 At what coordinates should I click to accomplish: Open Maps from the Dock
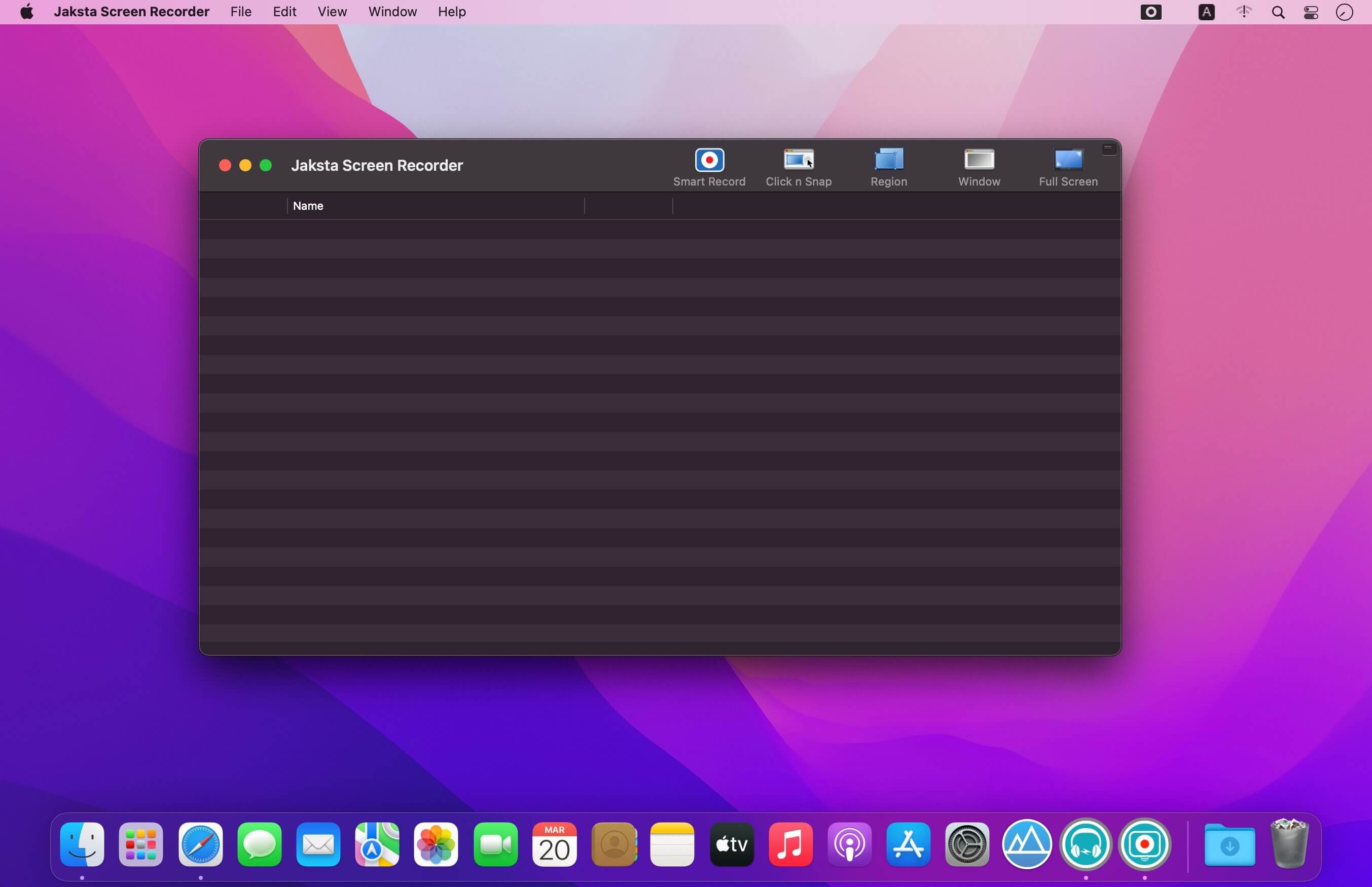(x=377, y=844)
